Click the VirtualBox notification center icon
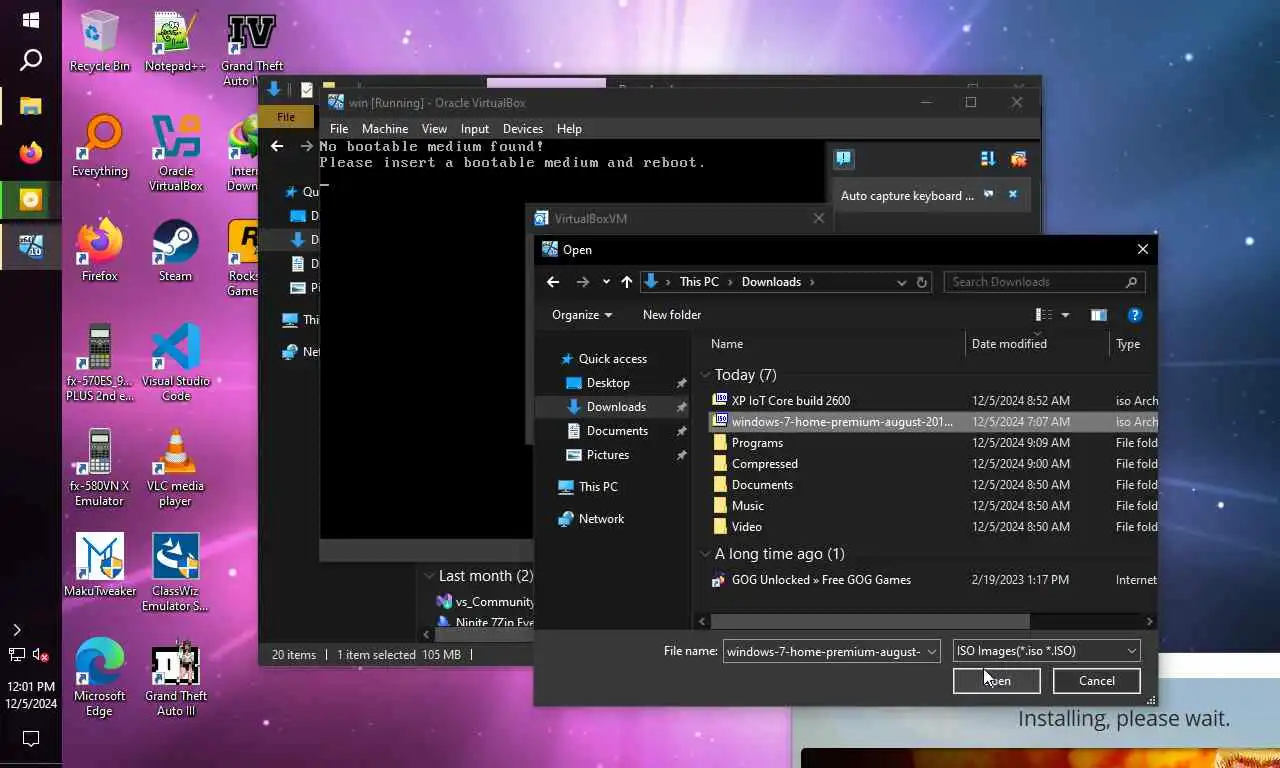This screenshot has width=1280, height=768. pyautogui.click(x=844, y=158)
